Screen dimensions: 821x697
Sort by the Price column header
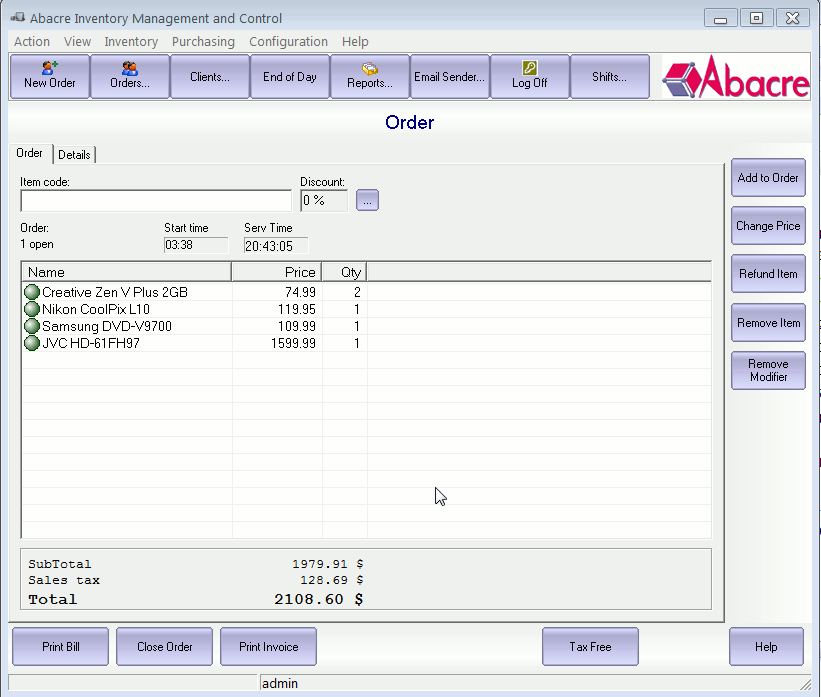pyautogui.click(x=276, y=272)
